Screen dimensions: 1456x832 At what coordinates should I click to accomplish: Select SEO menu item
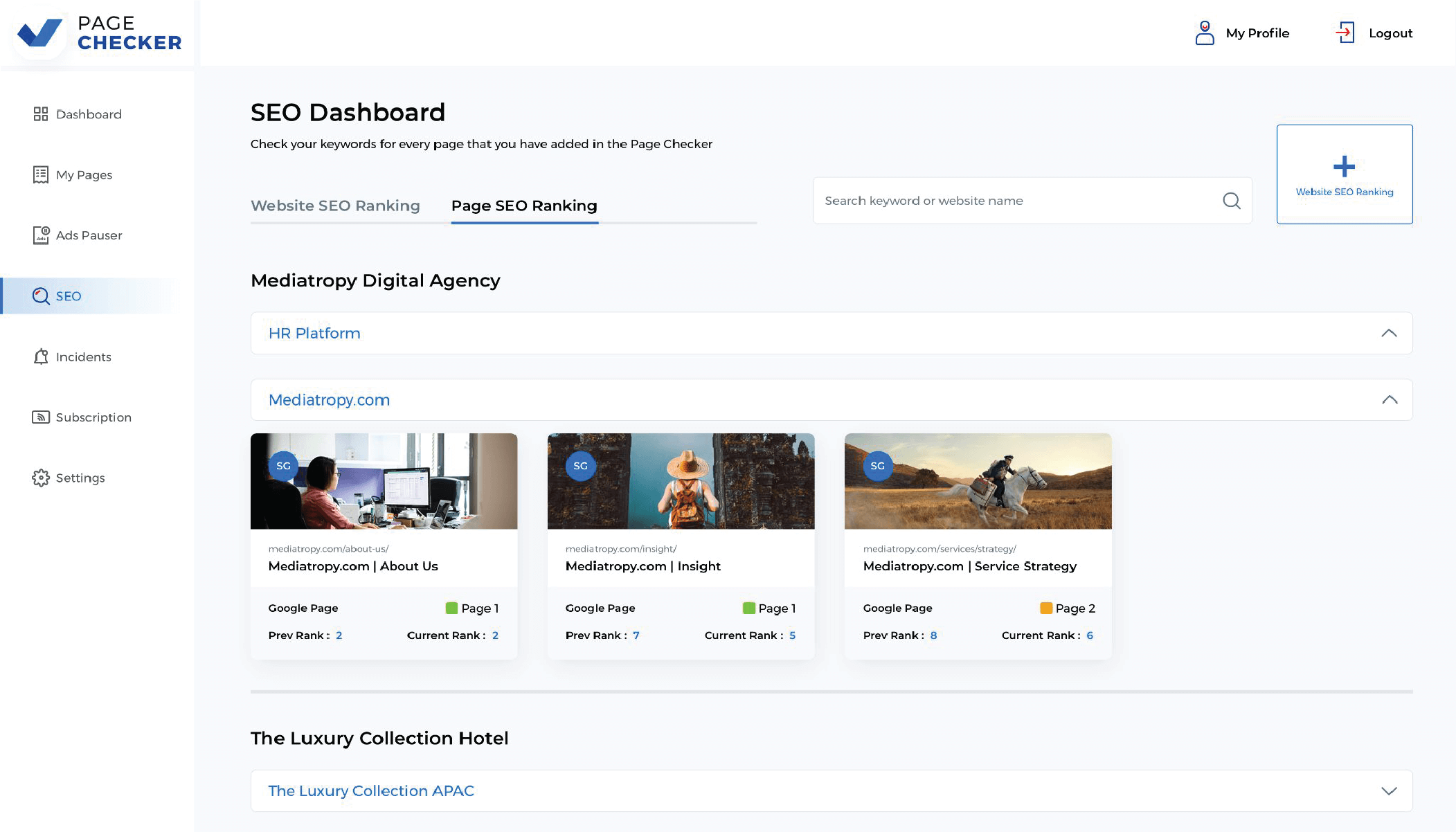[69, 296]
